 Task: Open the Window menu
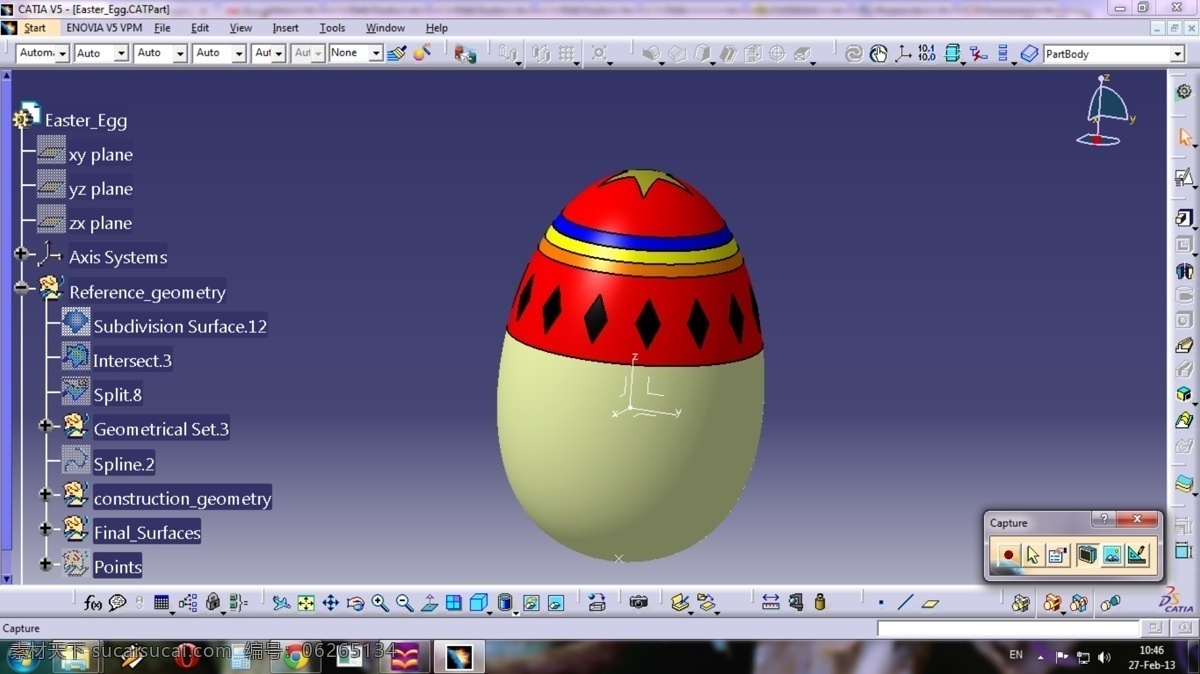(x=385, y=28)
